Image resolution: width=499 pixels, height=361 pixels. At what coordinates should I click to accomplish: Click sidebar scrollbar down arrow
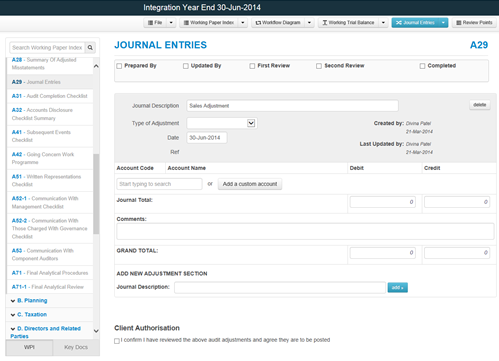tap(96, 331)
